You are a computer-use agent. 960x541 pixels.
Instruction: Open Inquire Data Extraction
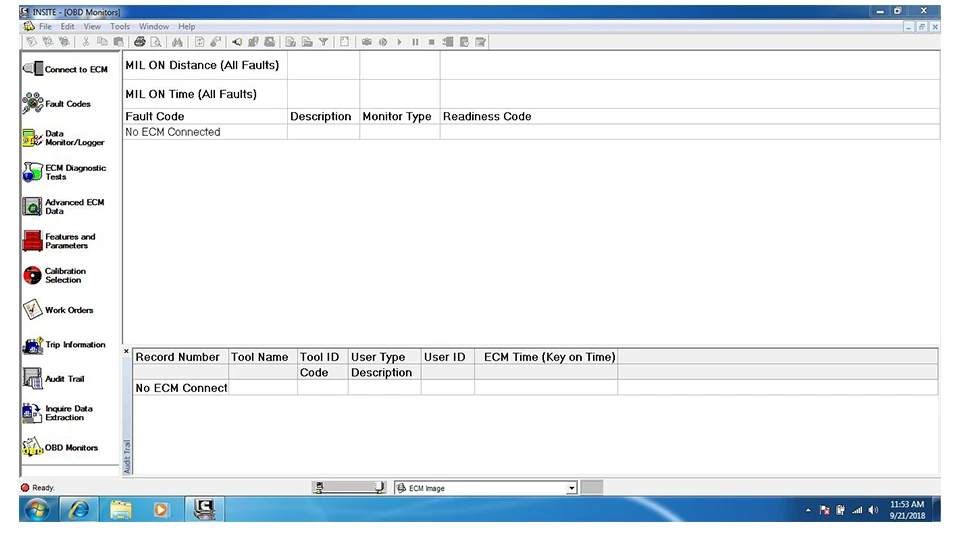tap(58, 413)
